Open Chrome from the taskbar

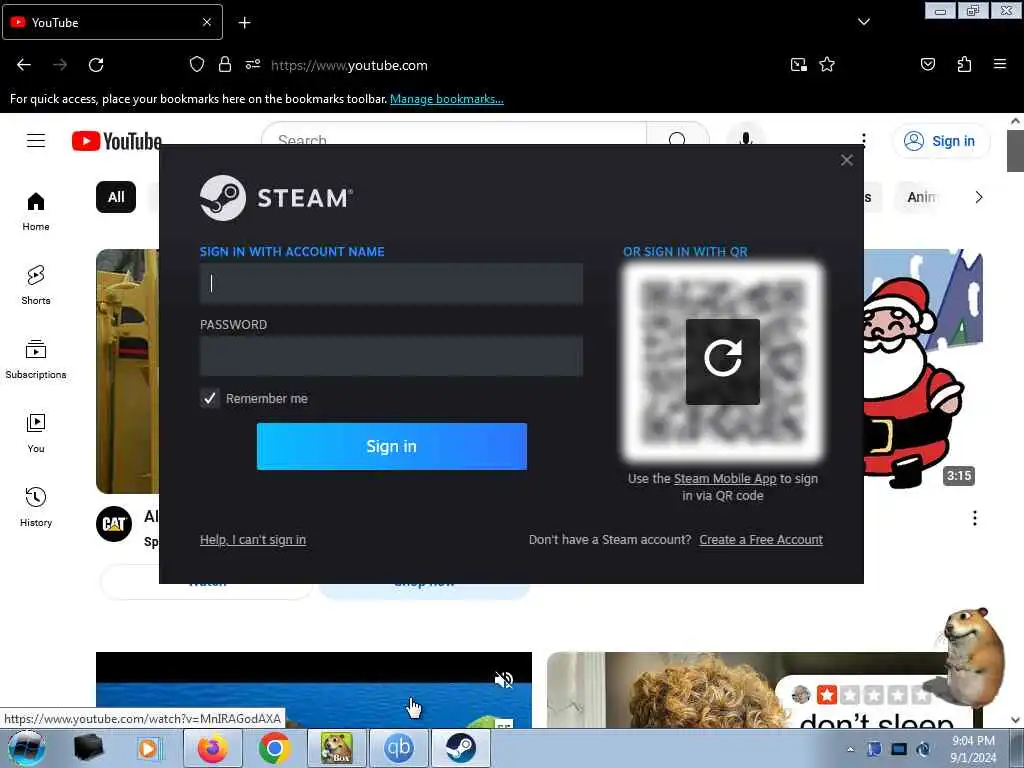[x=274, y=748]
